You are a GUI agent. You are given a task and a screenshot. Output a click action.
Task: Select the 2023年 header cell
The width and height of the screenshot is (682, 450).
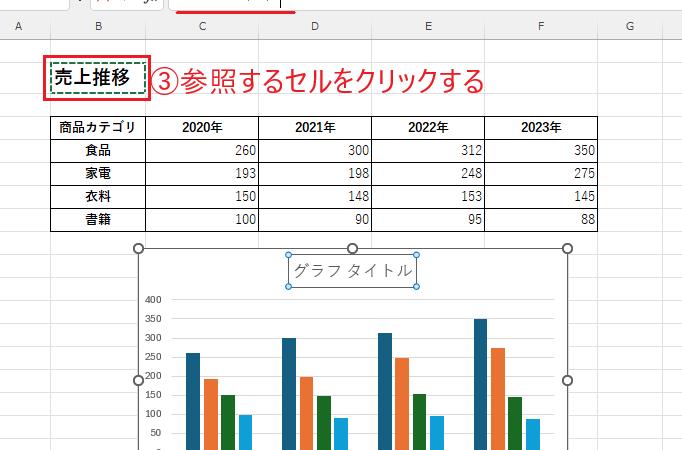click(x=541, y=128)
